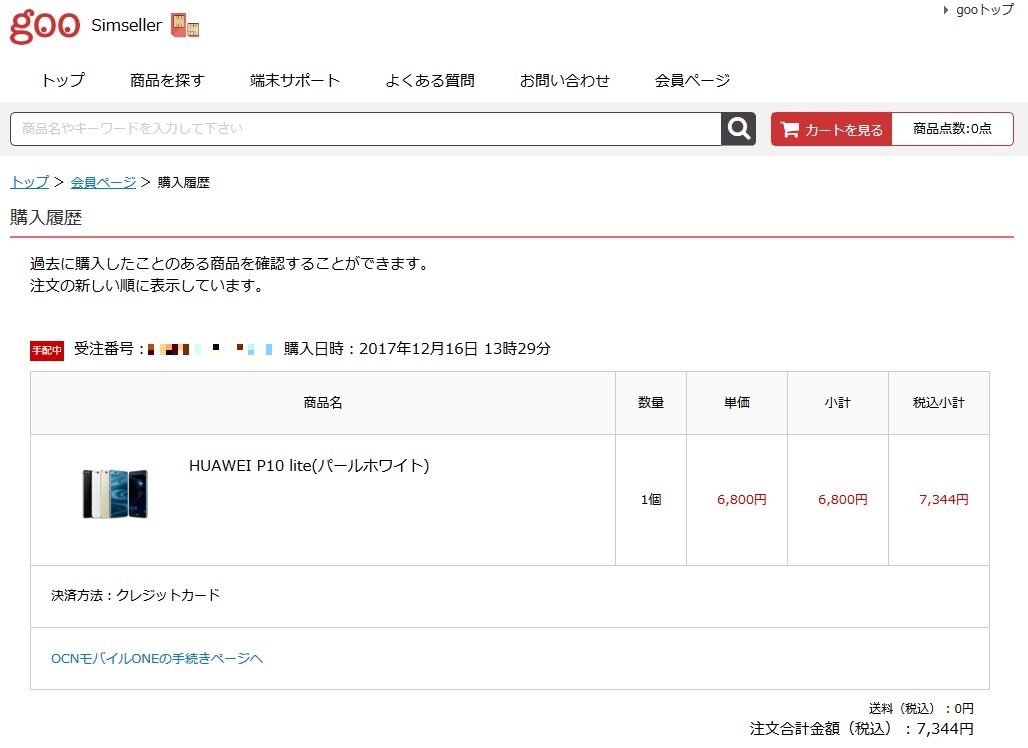1028x748 pixels.
Task: Open cart via カートを見る button
Action: coord(831,129)
